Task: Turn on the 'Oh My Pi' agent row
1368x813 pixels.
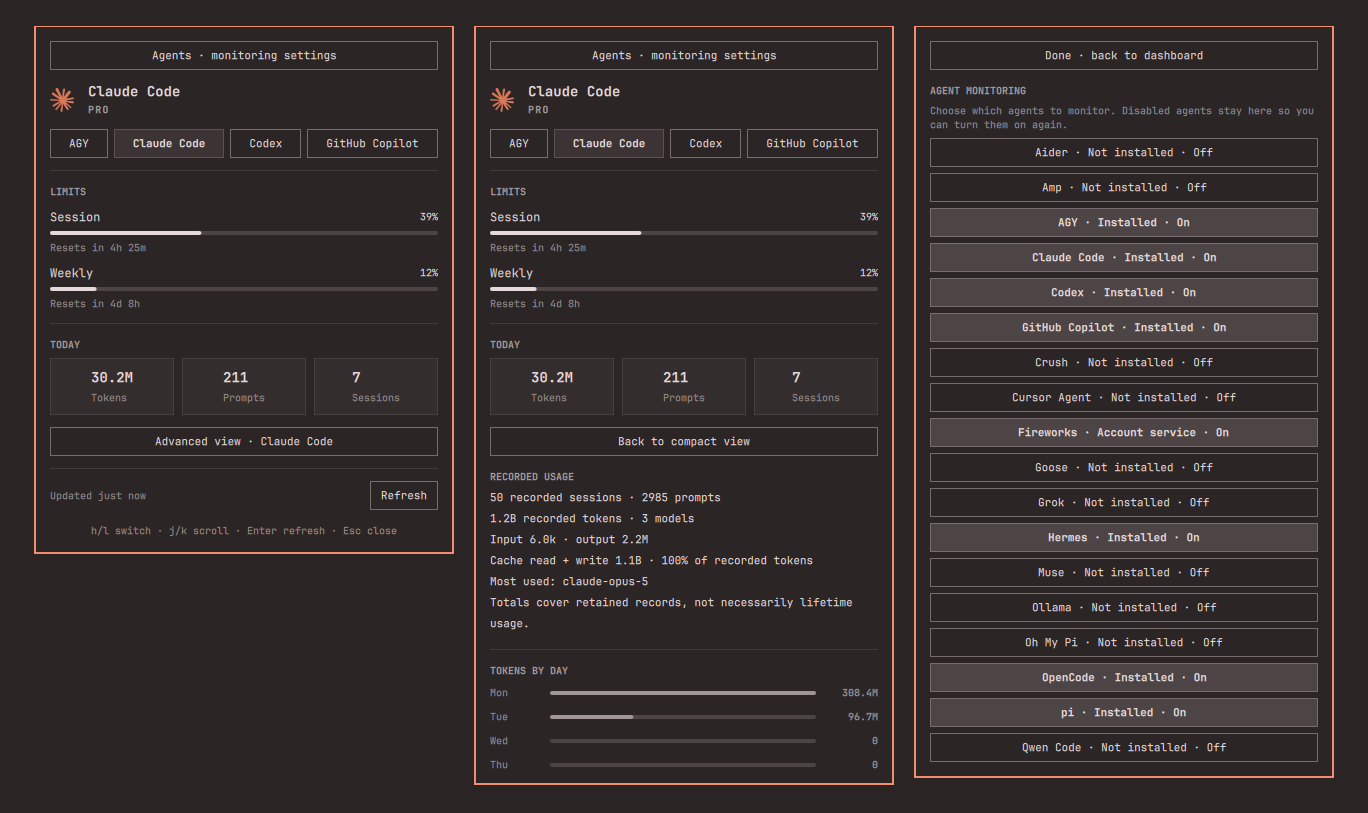Action: (x=1124, y=643)
